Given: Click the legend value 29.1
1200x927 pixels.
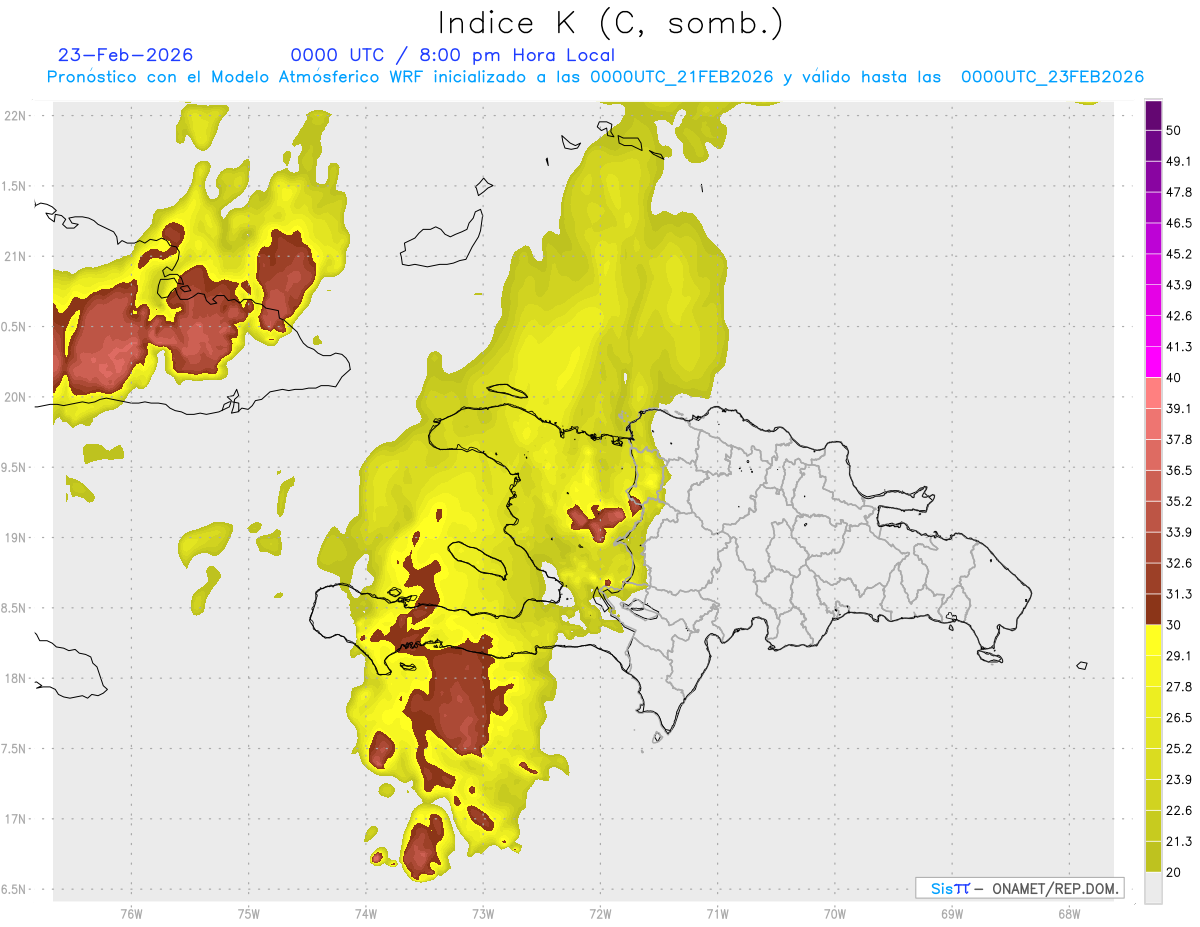Looking at the screenshot, I should coord(1179,656).
